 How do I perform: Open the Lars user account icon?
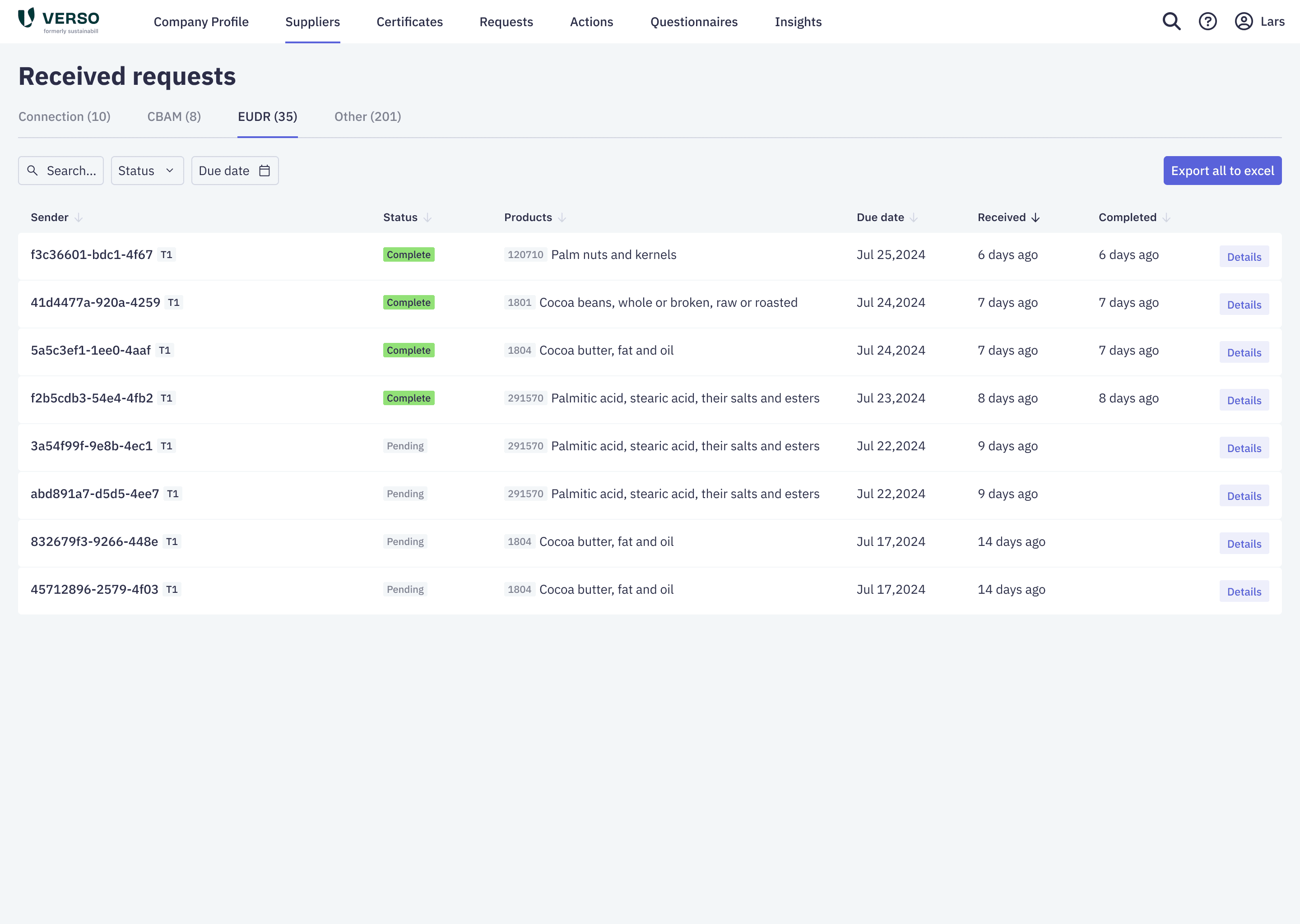[x=1244, y=22]
